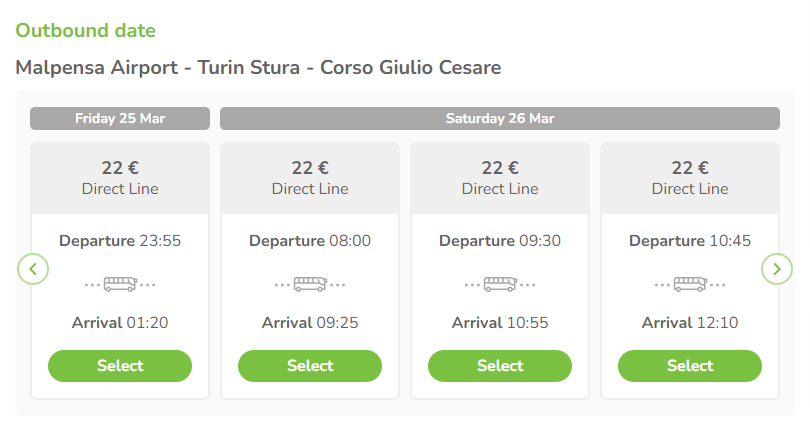Click the bus icon for 10:45 departure

coord(690,285)
